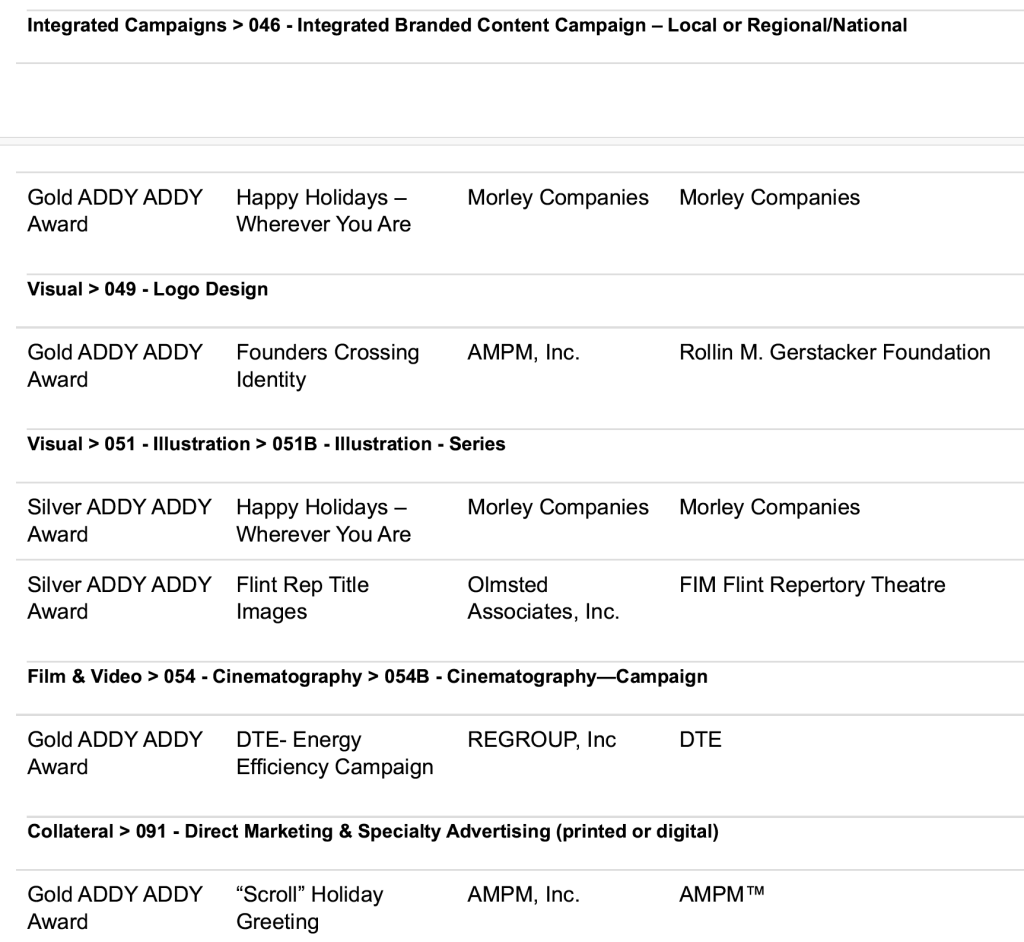Click the "DTE- Energy Efficiency Campaign" title
1024x942 pixels.
point(334,754)
